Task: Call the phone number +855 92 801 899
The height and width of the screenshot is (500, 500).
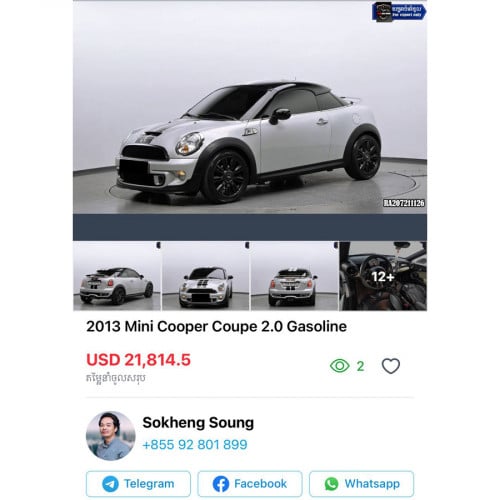Action: [x=195, y=444]
